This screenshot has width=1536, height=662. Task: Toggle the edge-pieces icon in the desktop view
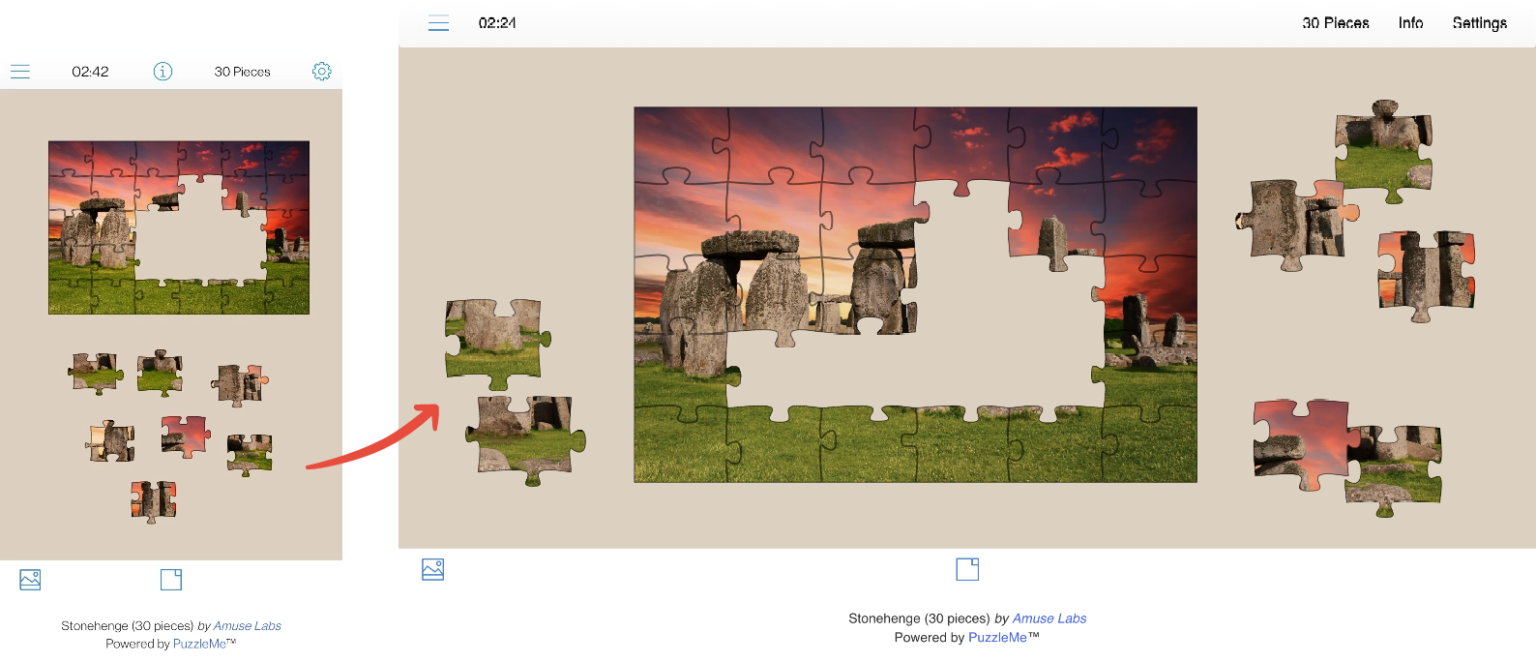tap(967, 569)
